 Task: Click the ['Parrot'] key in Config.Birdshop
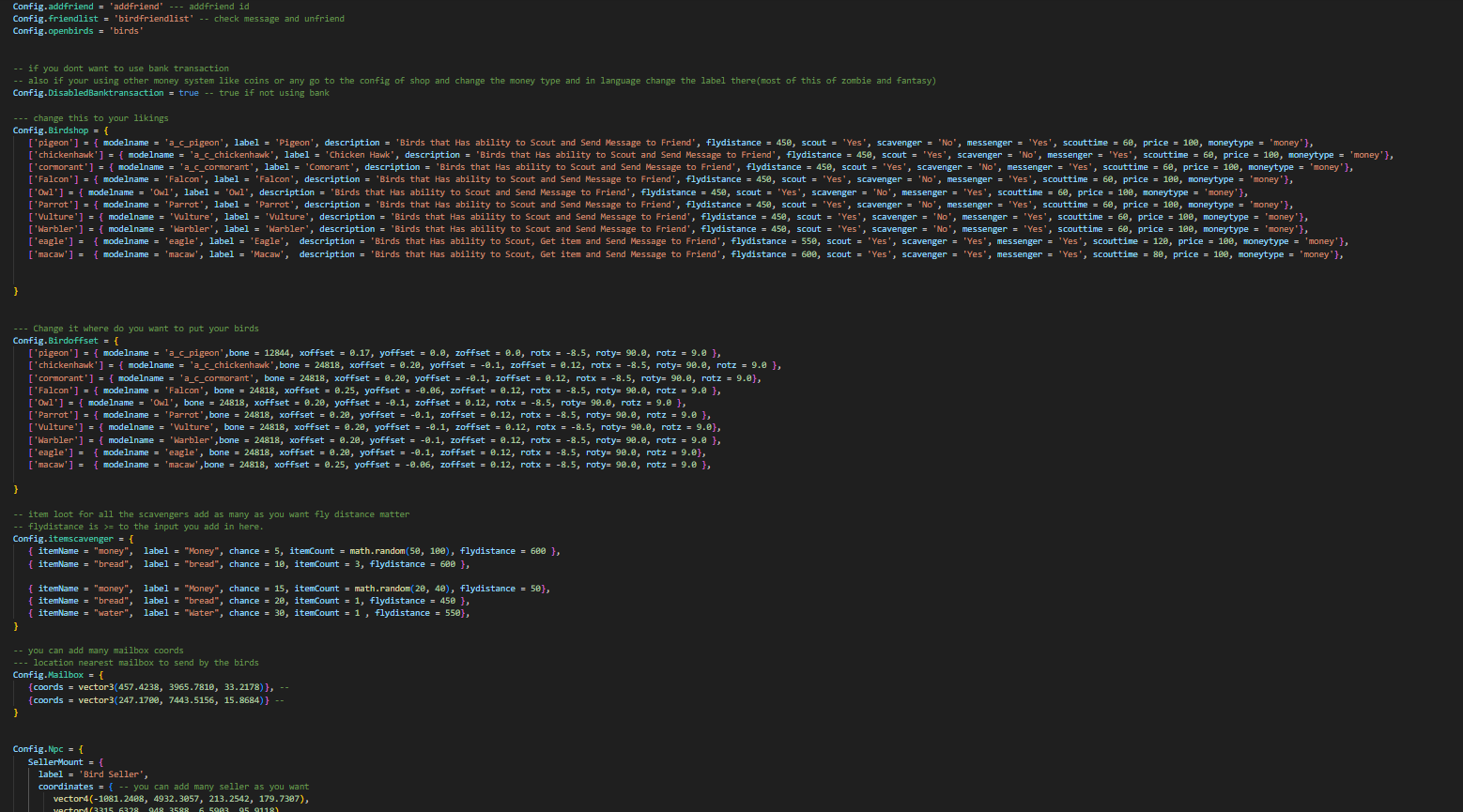(x=54, y=205)
